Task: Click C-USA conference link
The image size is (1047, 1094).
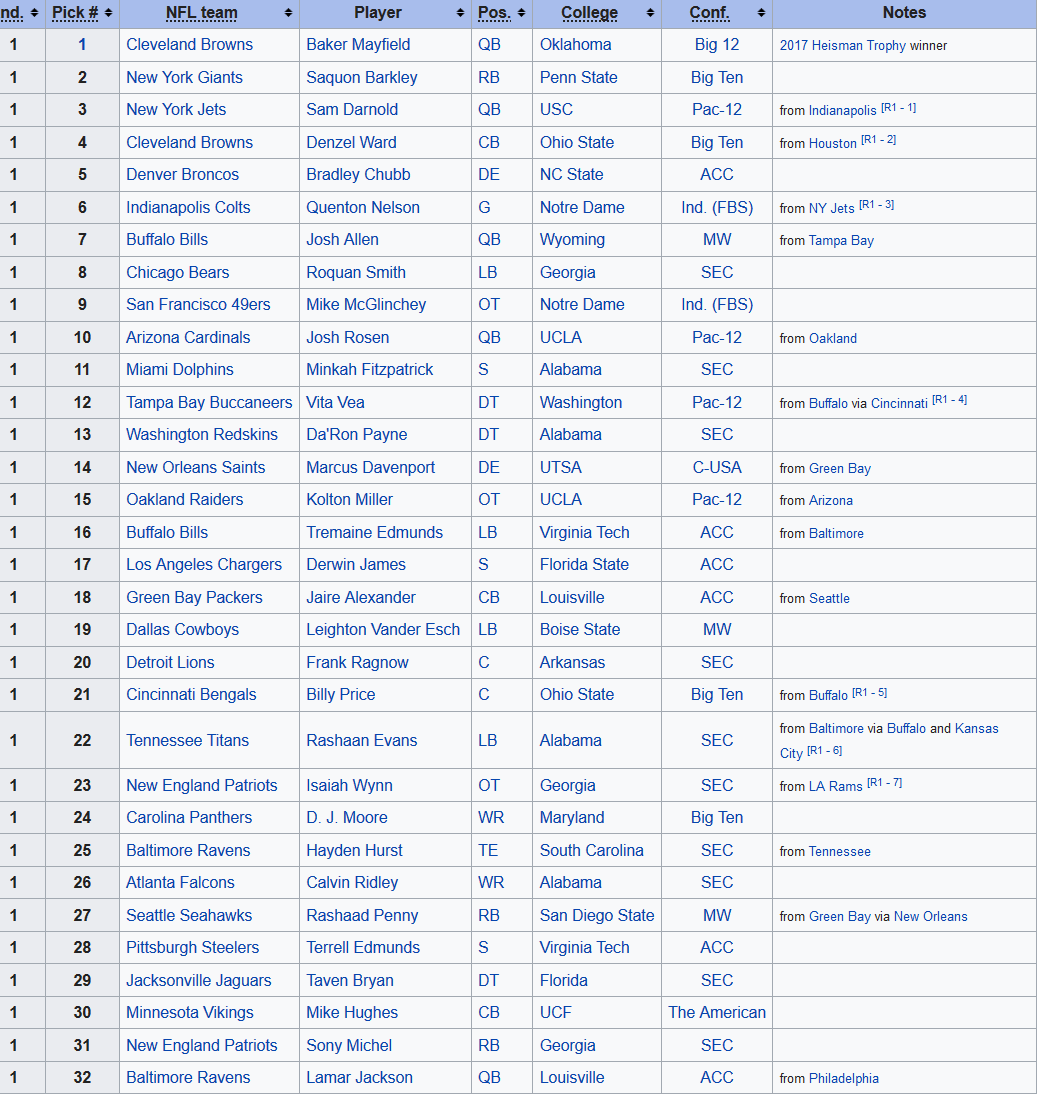Action: [x=717, y=467]
